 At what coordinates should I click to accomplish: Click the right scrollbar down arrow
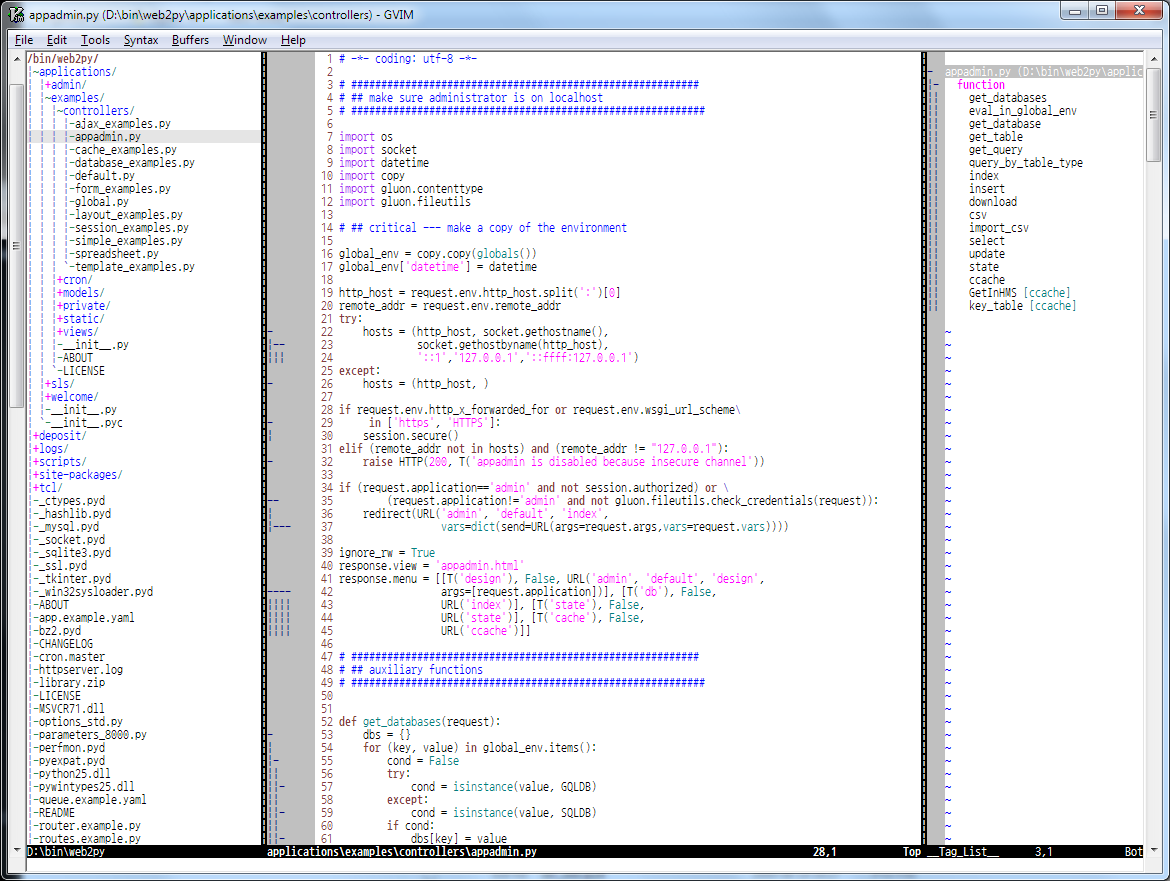click(1154, 850)
